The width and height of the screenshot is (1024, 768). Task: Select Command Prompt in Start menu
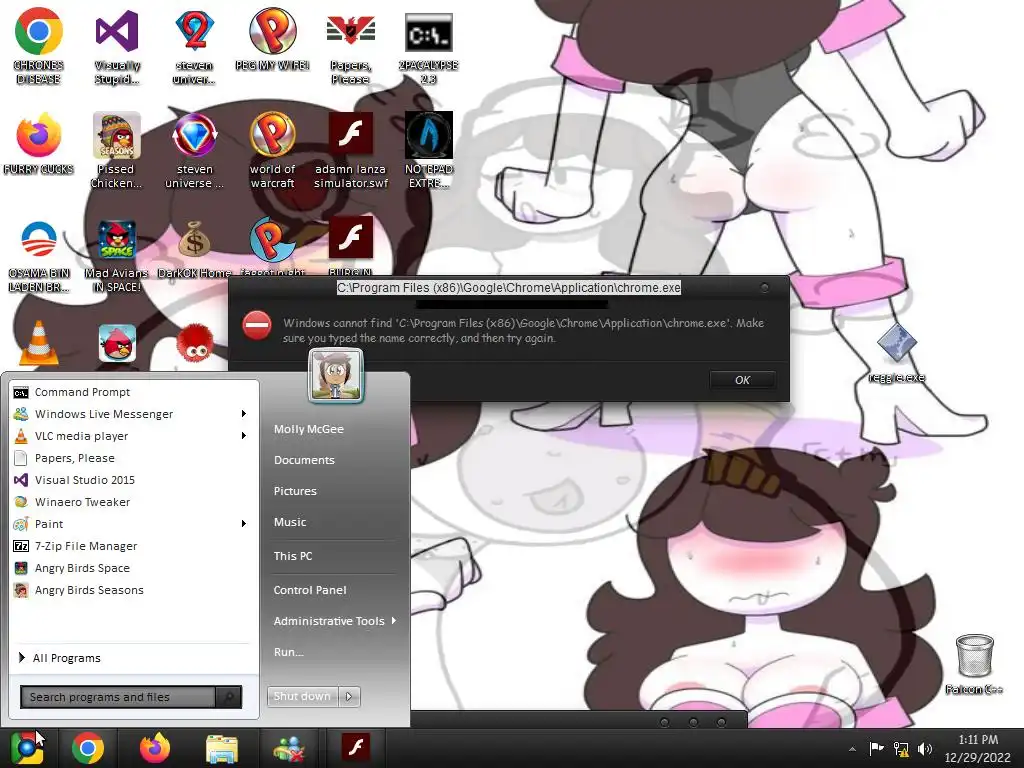pyautogui.click(x=135, y=392)
